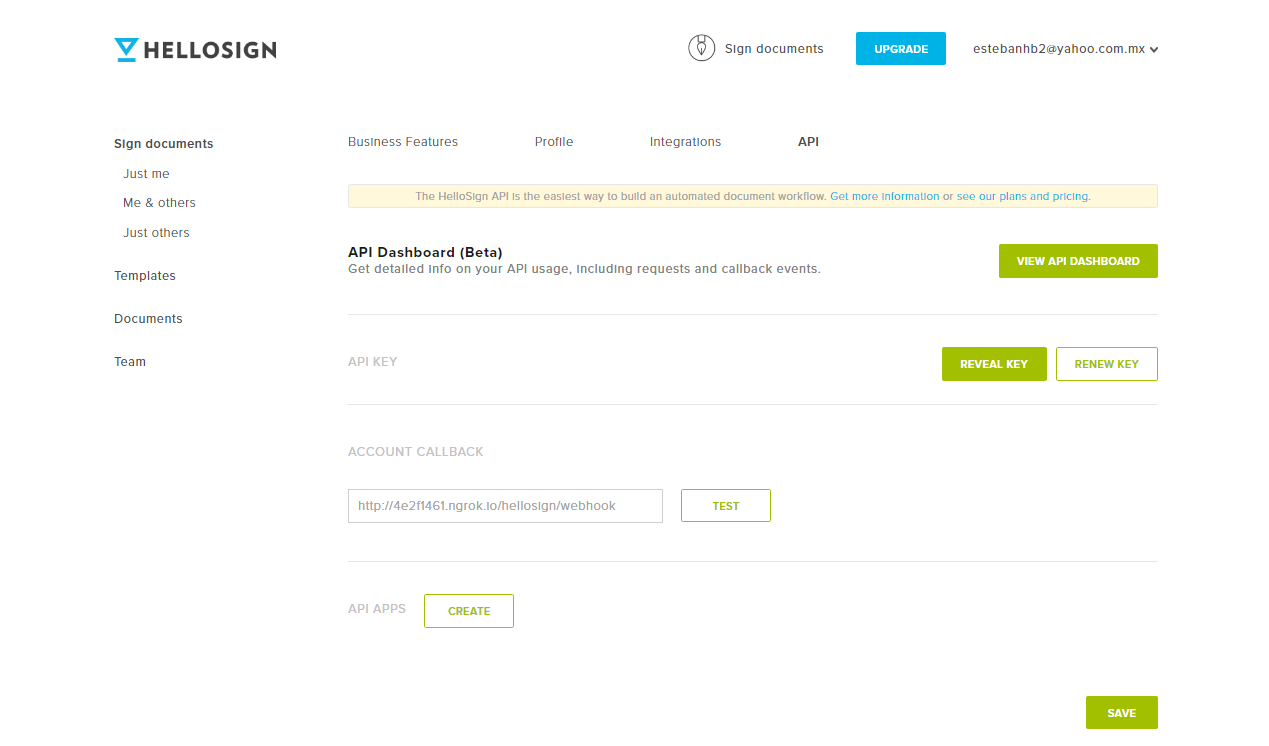
Task: Open Sign documents in the header
Action: (x=774, y=48)
